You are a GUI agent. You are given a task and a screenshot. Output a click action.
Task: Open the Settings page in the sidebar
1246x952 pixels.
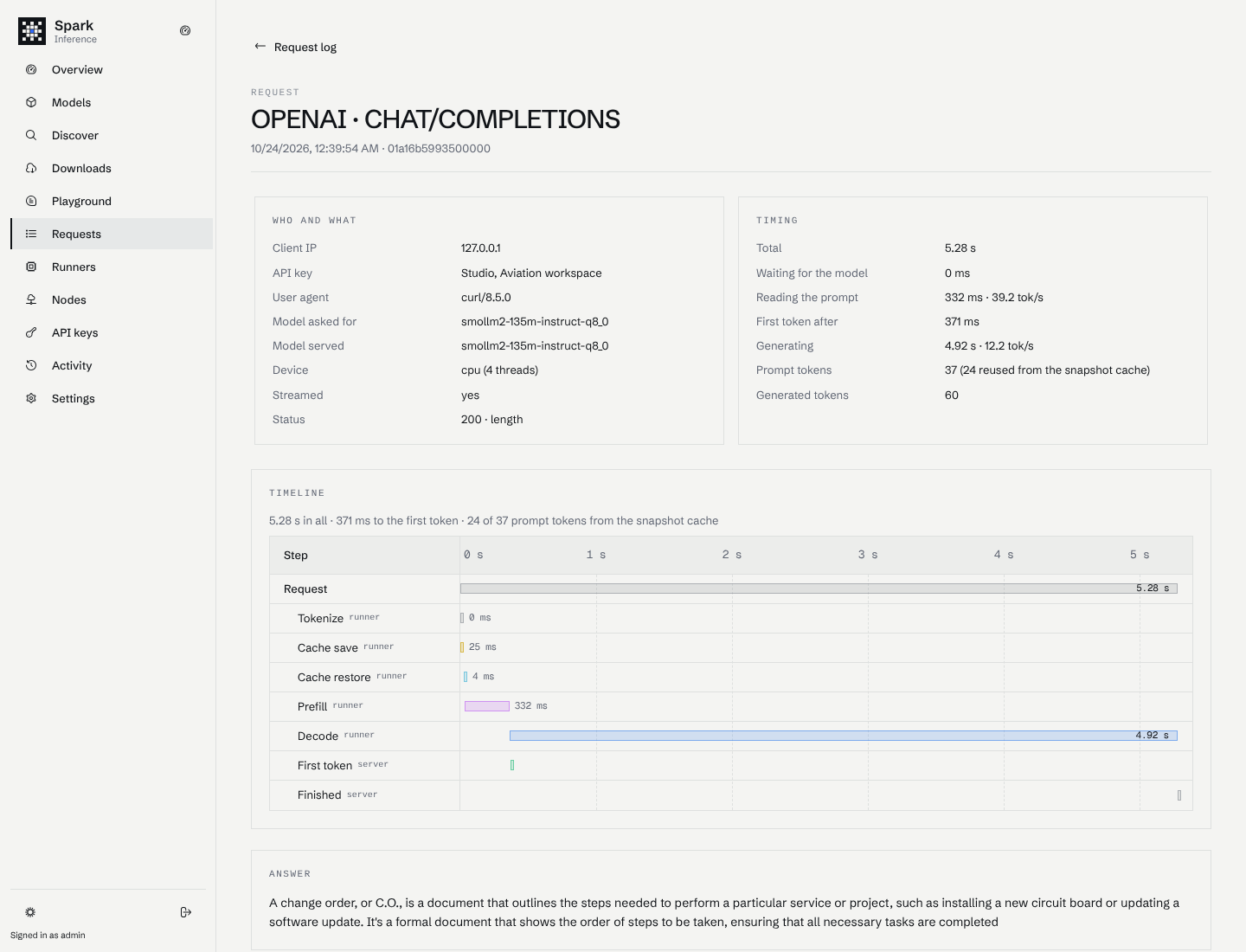(x=112, y=398)
